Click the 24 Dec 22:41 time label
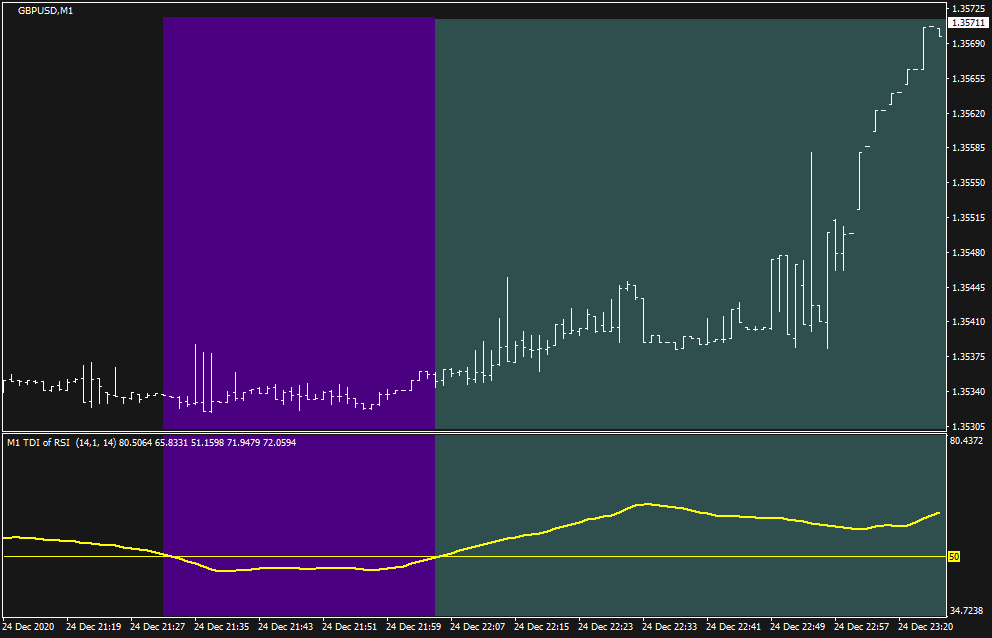992x638 pixels. pyautogui.click(x=733, y=627)
